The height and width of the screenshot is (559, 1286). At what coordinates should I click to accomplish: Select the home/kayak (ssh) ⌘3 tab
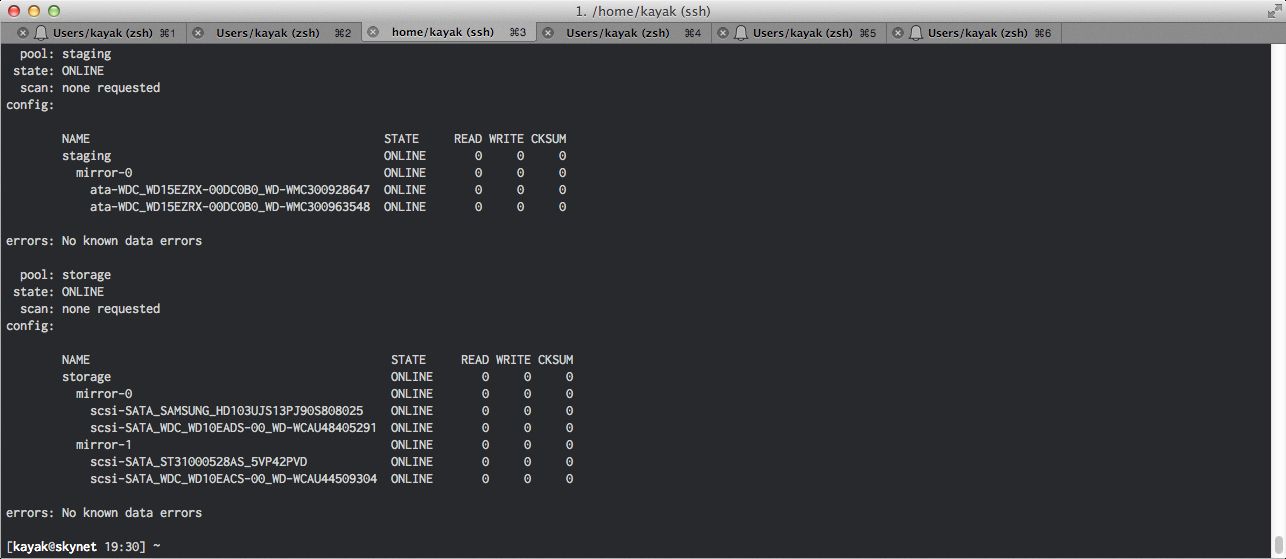(x=447, y=32)
